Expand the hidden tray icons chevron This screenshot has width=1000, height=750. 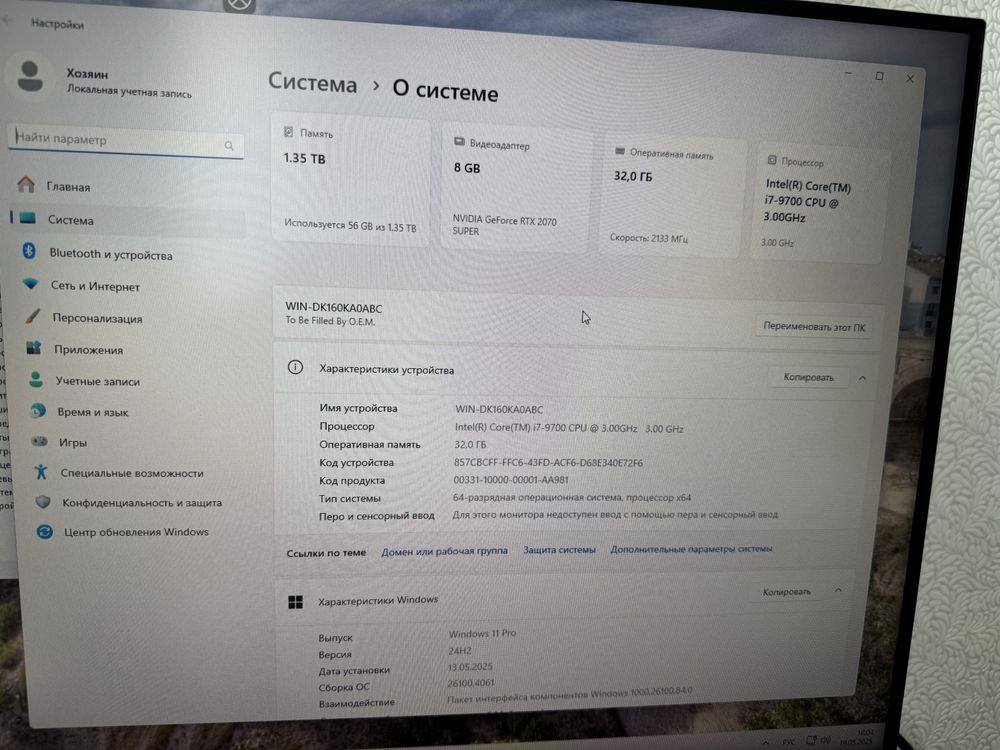[765, 742]
